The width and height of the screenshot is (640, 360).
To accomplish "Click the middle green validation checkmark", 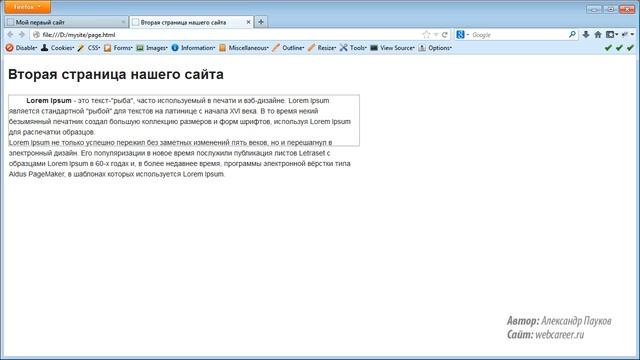I will tap(619, 48).
